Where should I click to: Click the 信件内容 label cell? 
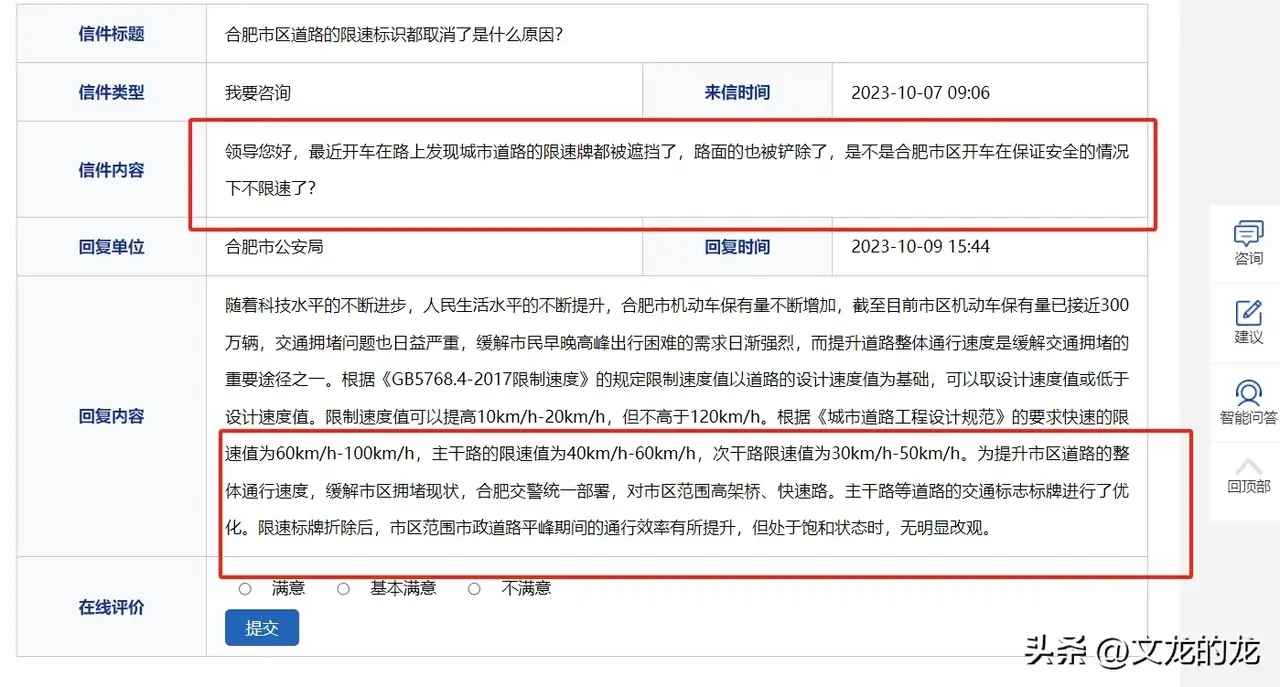coord(112,170)
